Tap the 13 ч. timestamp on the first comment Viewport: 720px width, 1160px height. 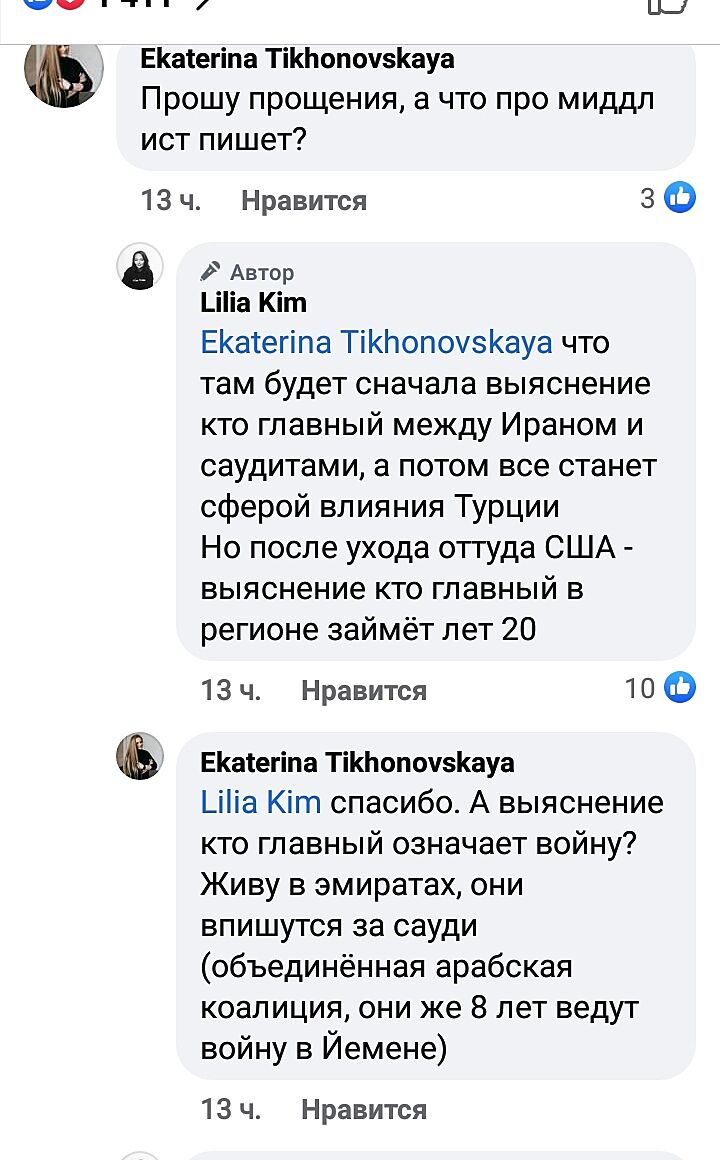(x=171, y=201)
